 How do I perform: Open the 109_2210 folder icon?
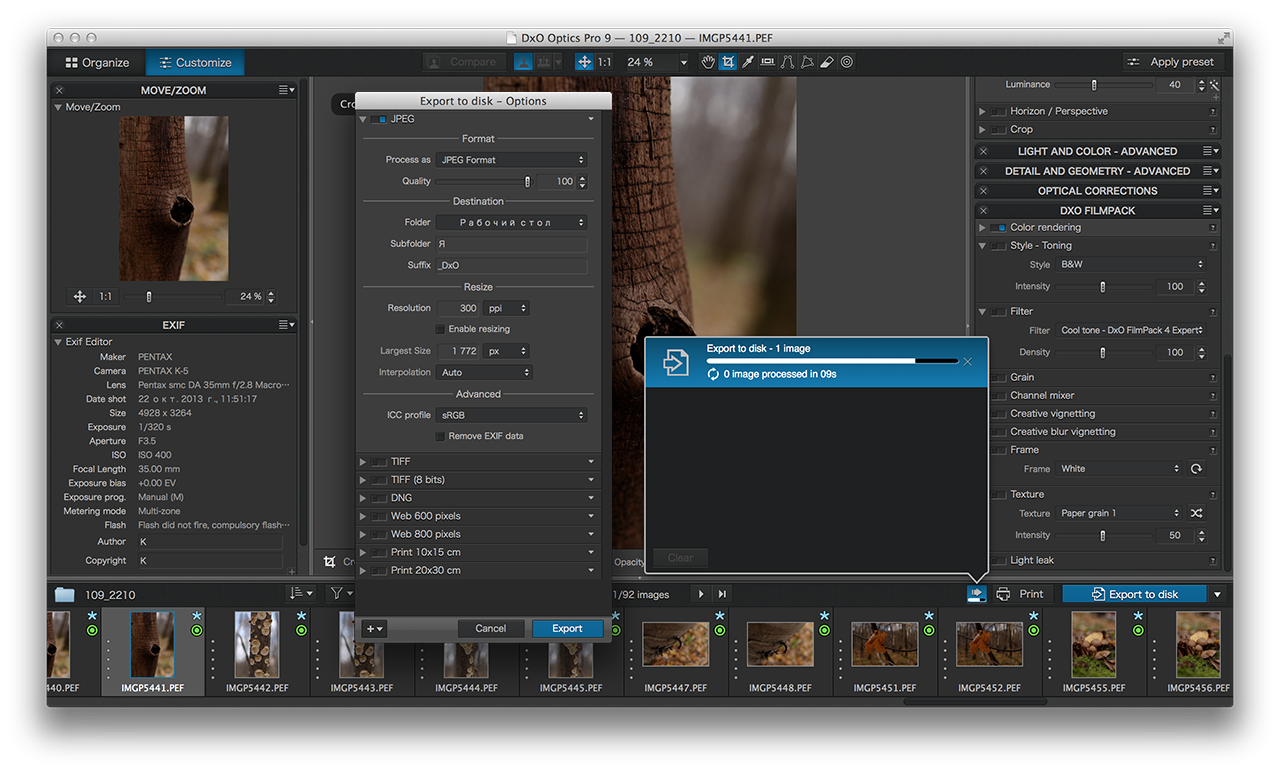[65, 594]
